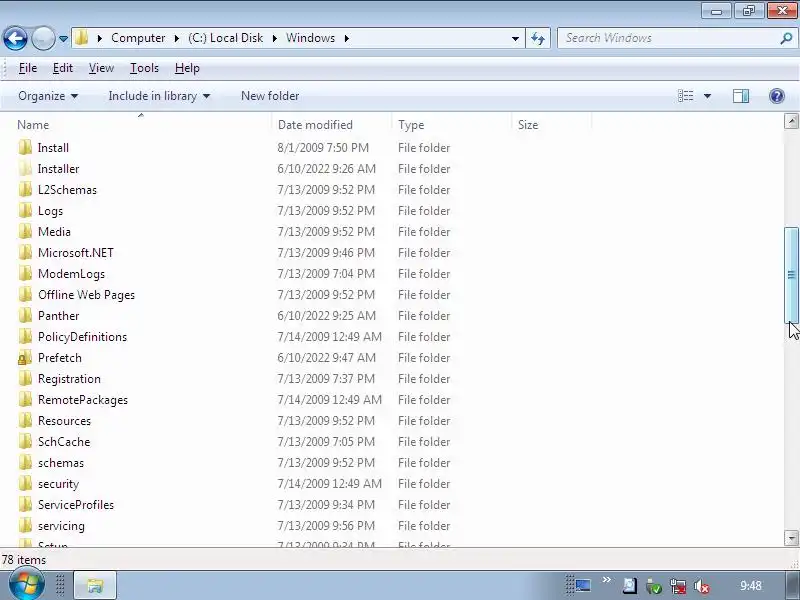Select the PolicyDefinitions folder icon
This screenshot has height=600, width=800.
[25, 336]
